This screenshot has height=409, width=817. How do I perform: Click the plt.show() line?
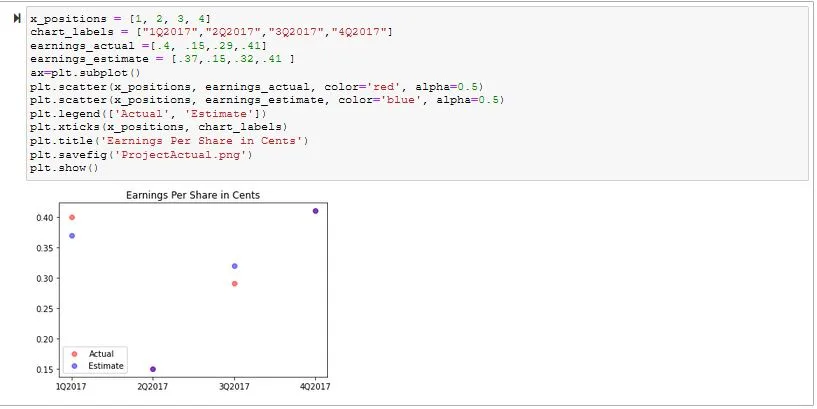pyautogui.click(x=64, y=168)
